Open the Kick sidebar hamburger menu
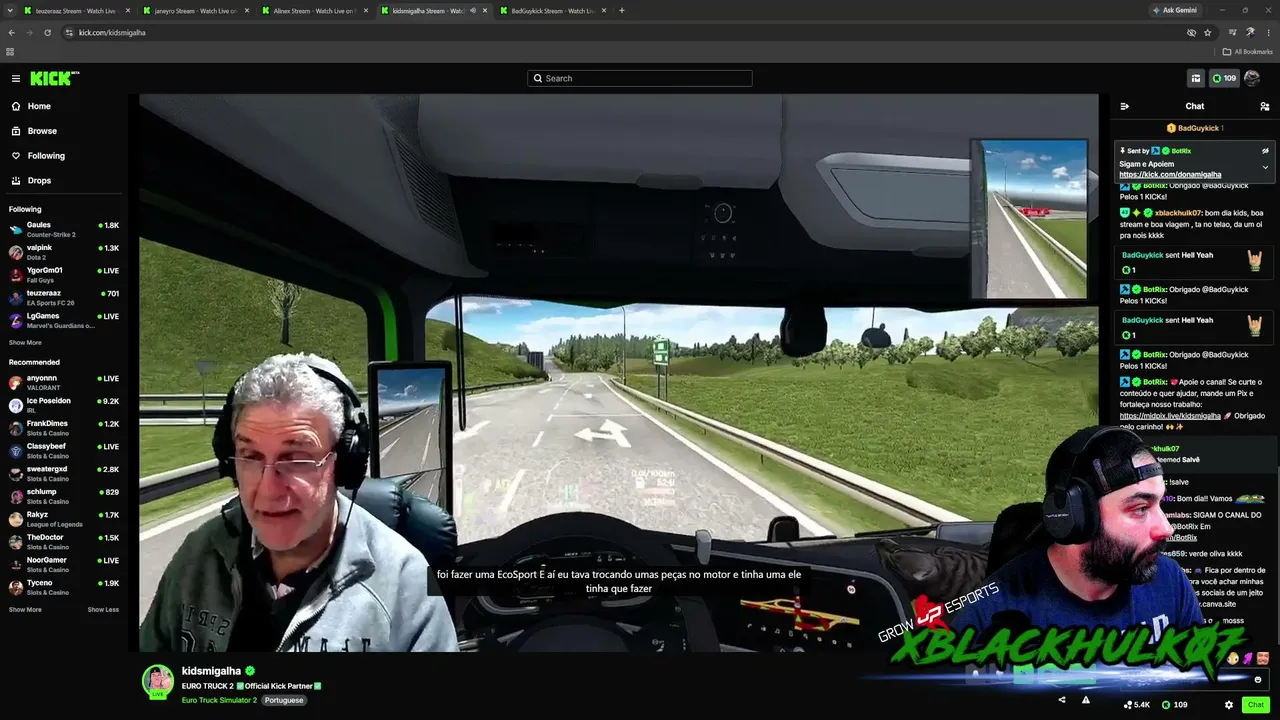The width and height of the screenshot is (1280, 720). pos(16,78)
